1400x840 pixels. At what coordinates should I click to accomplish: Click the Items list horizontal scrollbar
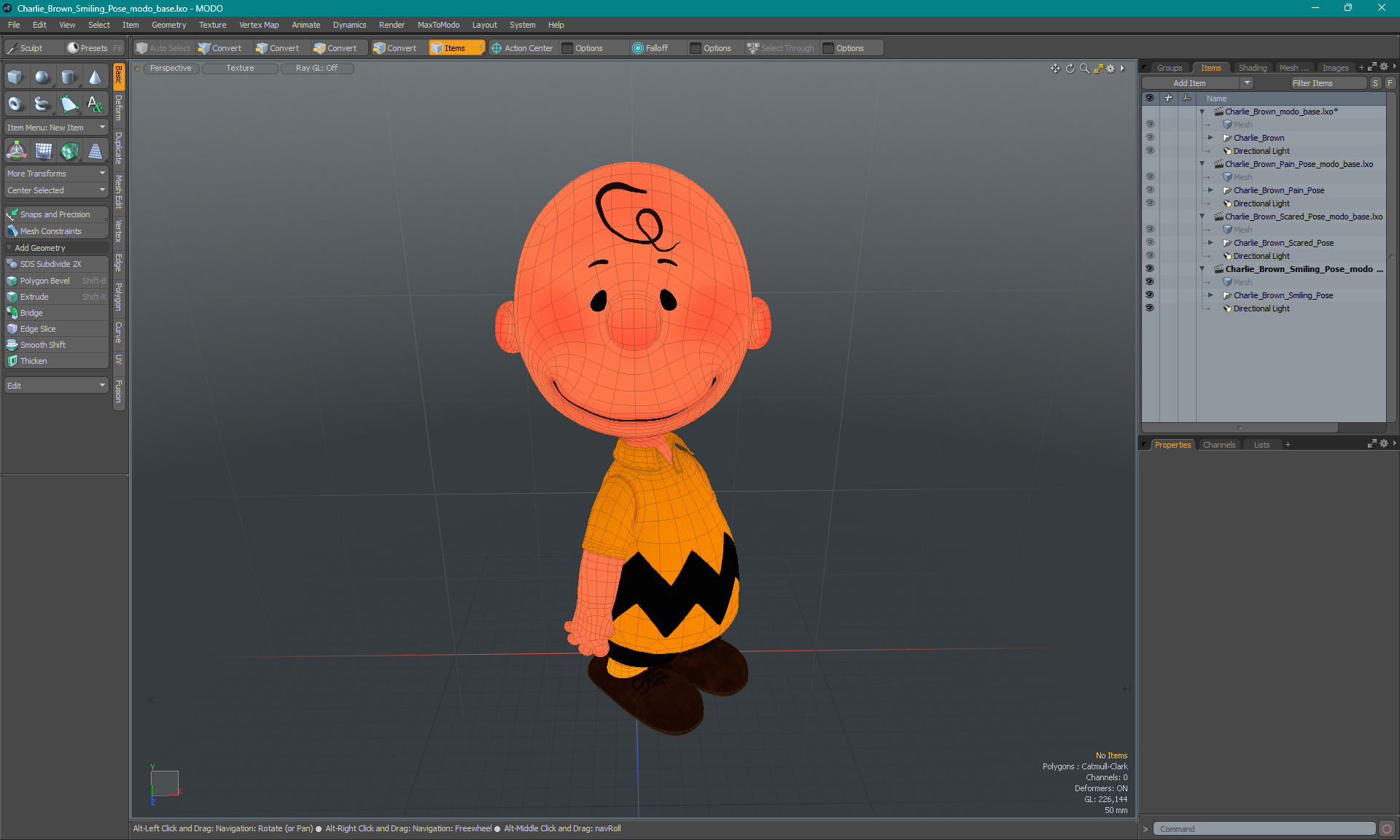pyautogui.click(x=1240, y=427)
